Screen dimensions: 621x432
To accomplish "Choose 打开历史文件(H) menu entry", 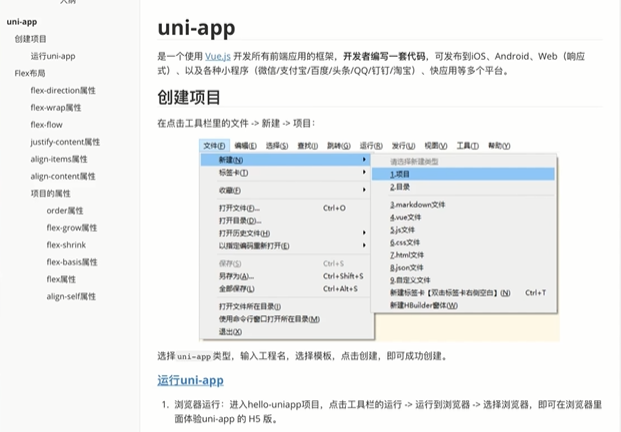I will coord(286,233).
